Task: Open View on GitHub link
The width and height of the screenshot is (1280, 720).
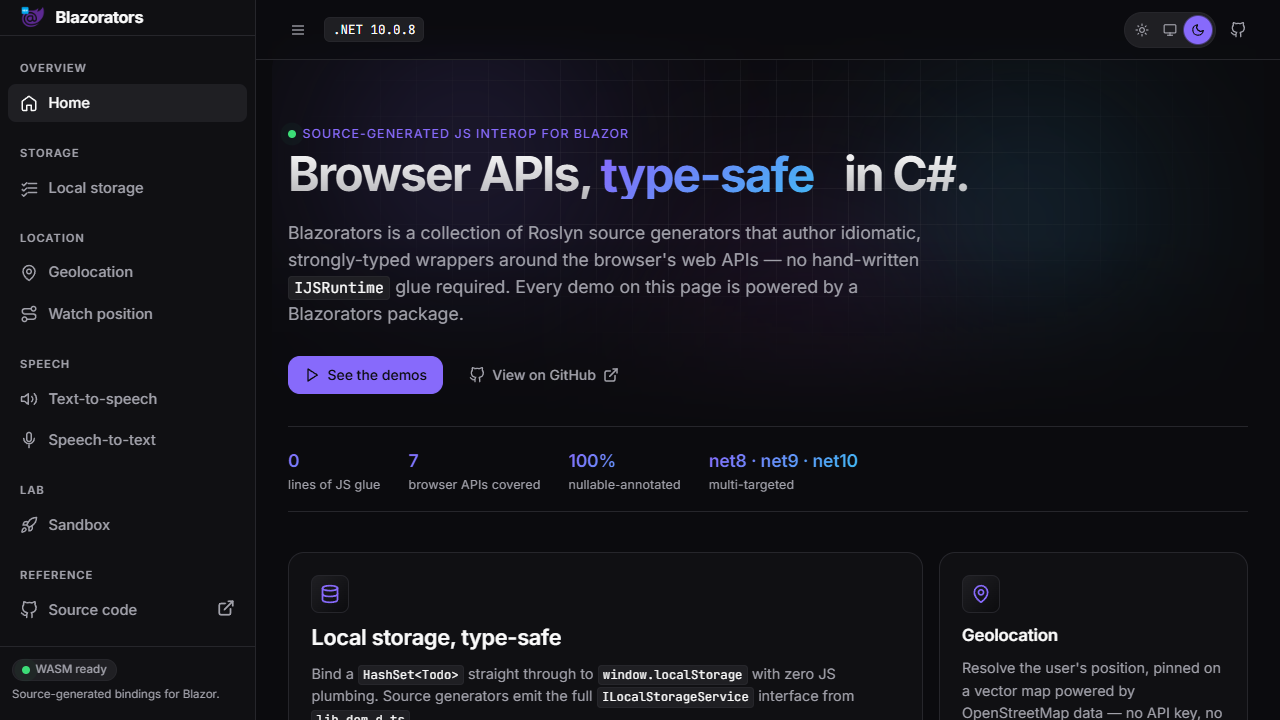Action: [544, 375]
